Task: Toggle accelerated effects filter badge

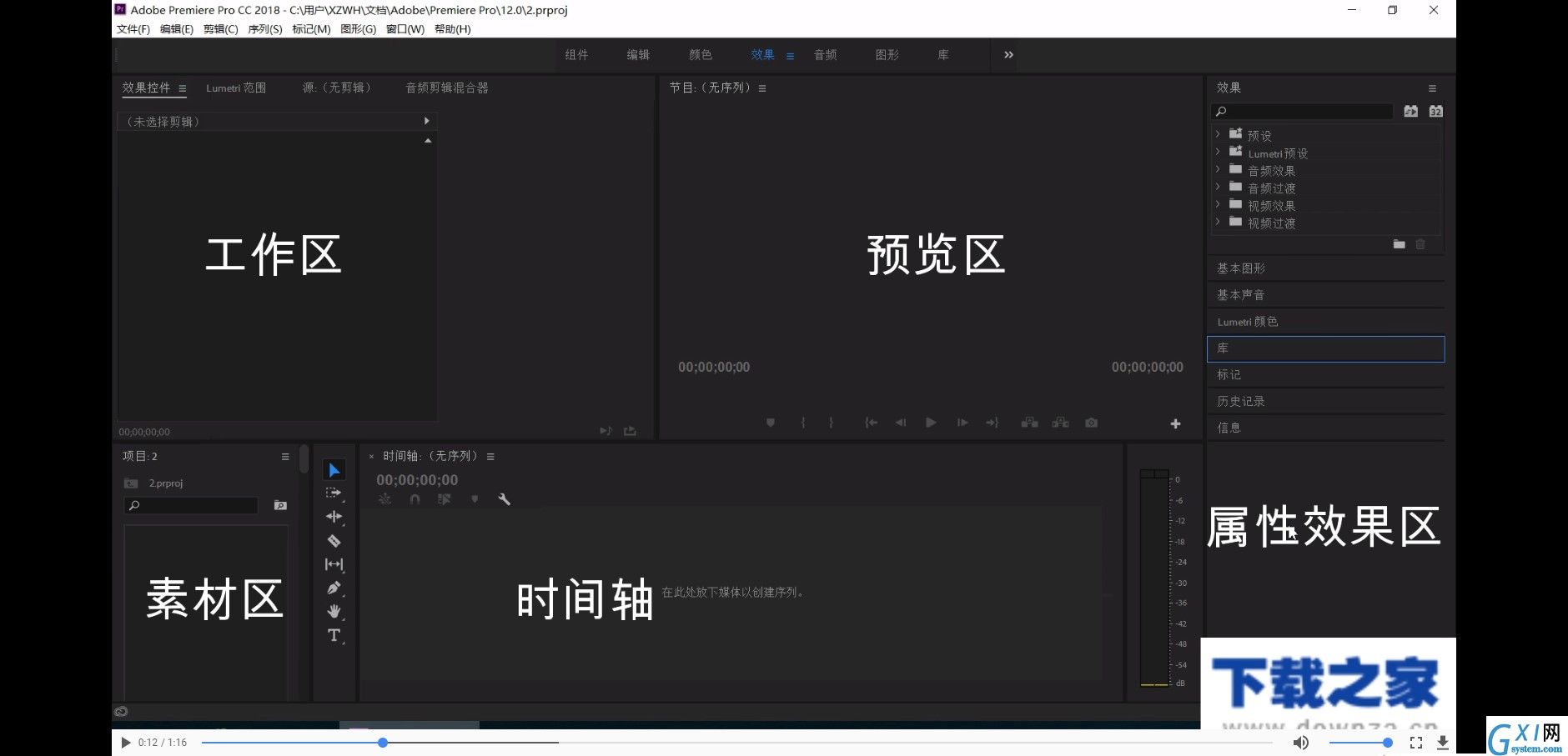Action: [x=1410, y=111]
